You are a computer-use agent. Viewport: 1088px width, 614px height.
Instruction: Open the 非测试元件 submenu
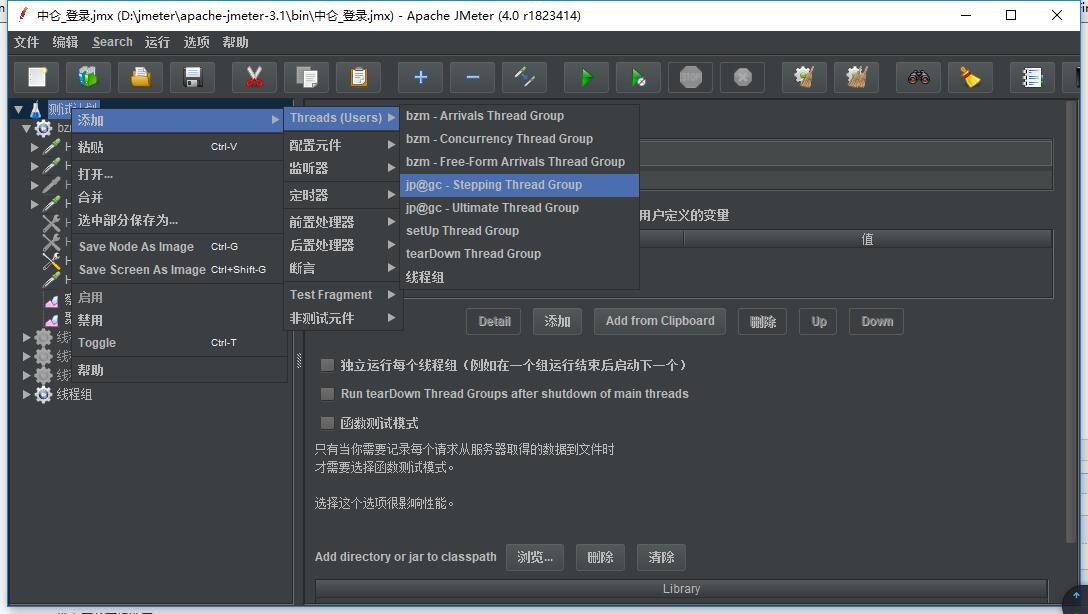click(341, 318)
